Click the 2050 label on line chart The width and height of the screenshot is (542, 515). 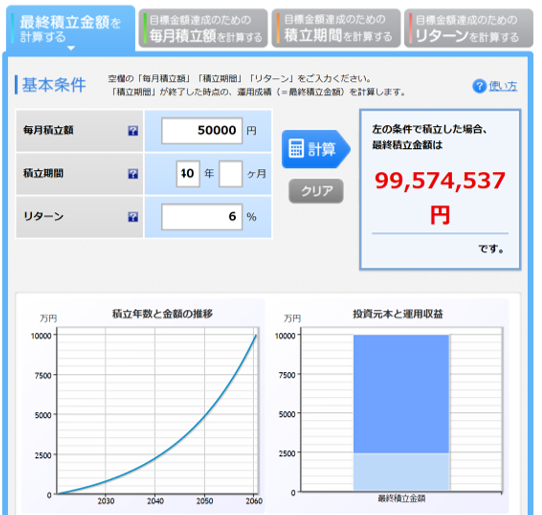coord(205,501)
